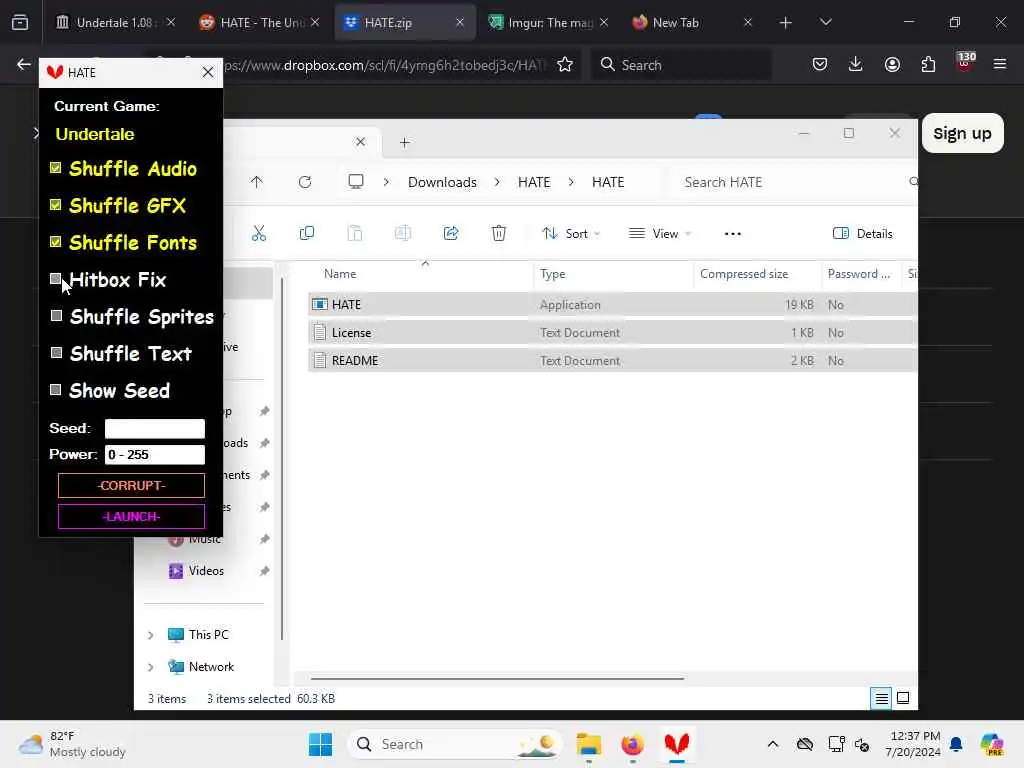Add a new Explorer tab

[405, 142]
